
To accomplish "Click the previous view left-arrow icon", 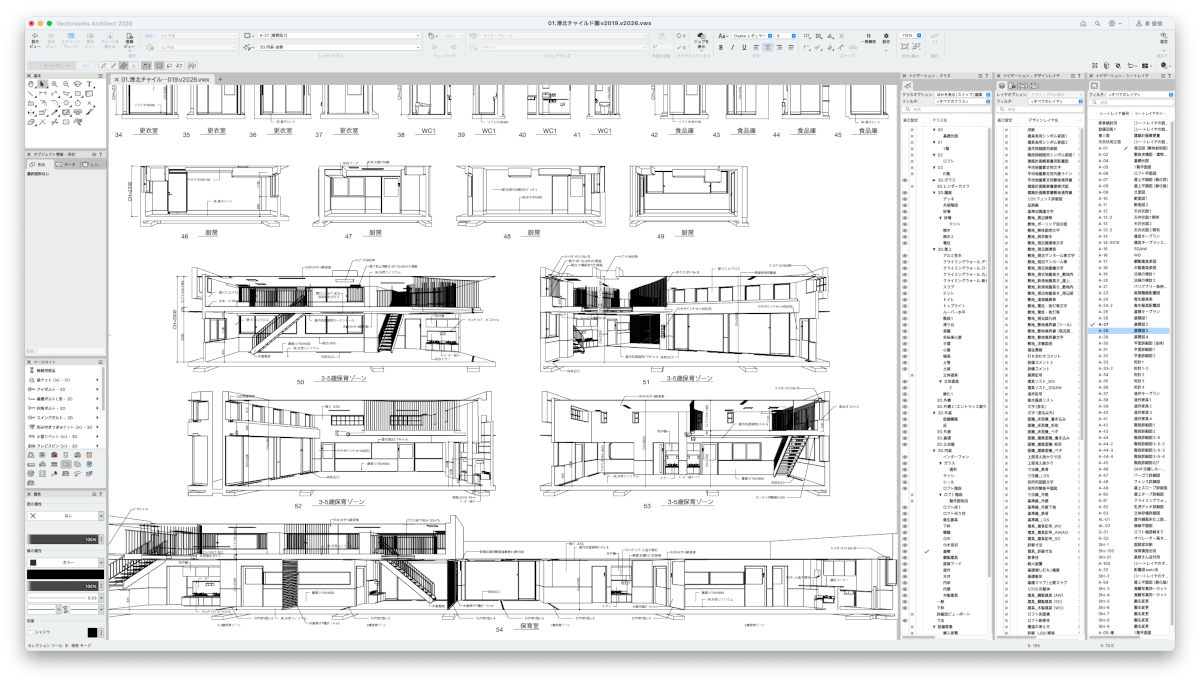I will 35,37.
